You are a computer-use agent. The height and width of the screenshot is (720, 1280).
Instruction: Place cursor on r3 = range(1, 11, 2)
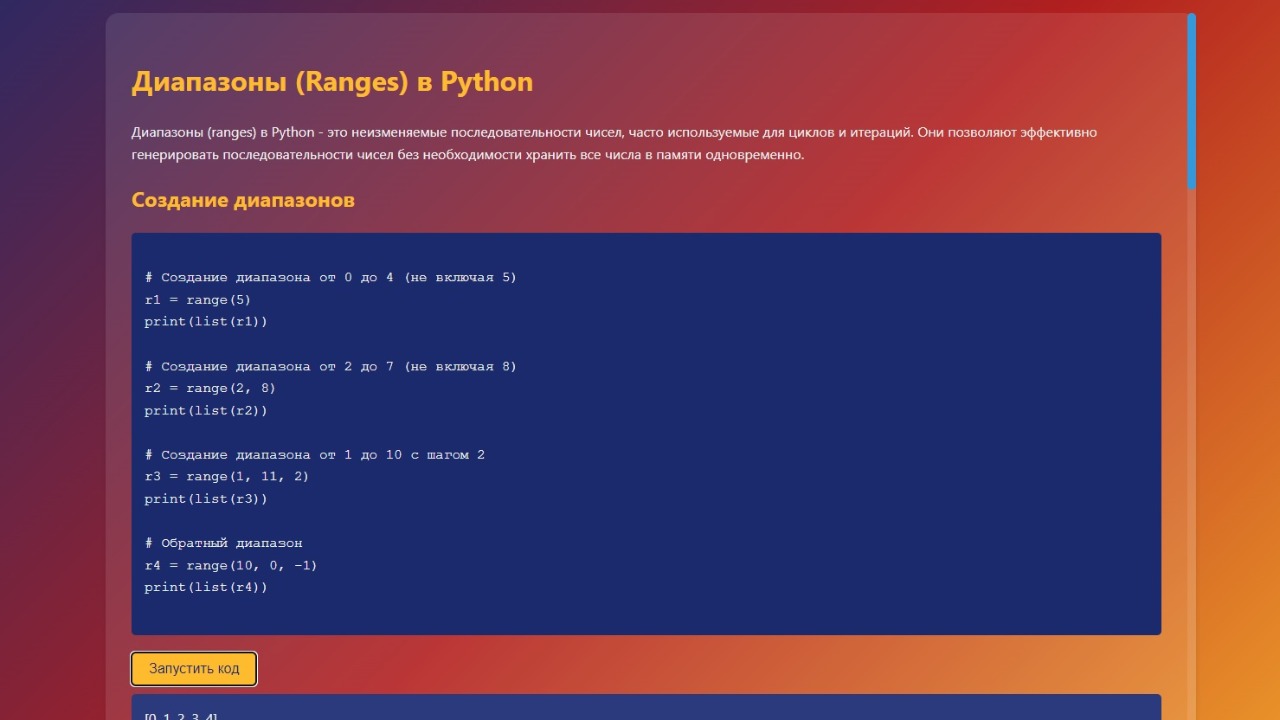tap(227, 477)
